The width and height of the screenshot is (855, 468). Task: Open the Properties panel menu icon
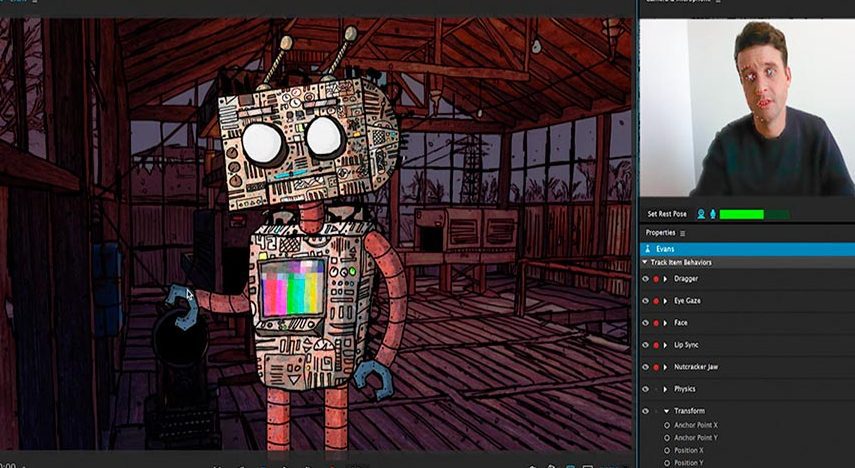click(683, 233)
